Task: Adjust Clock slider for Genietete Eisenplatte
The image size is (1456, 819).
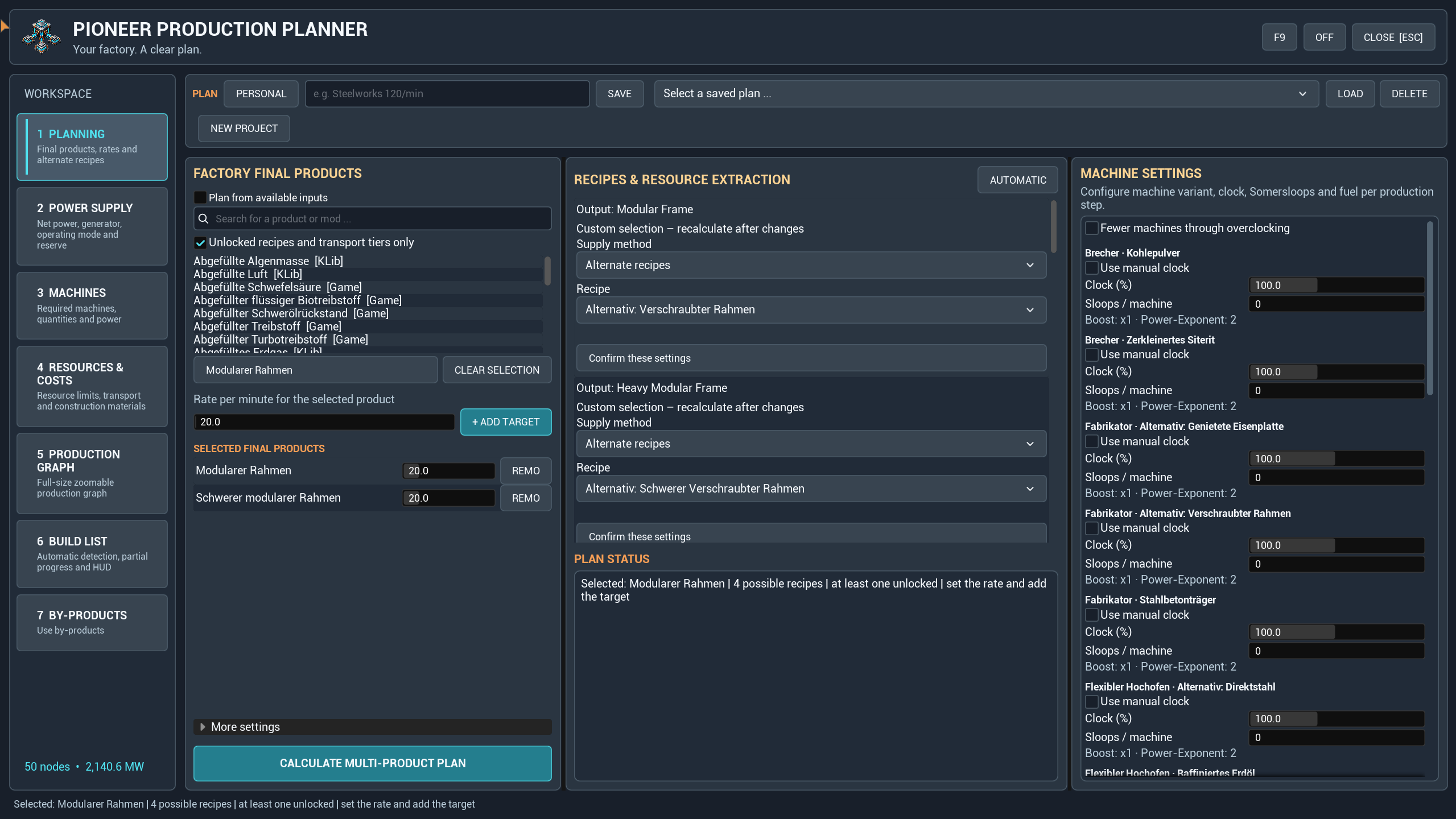Action: click(1337, 459)
